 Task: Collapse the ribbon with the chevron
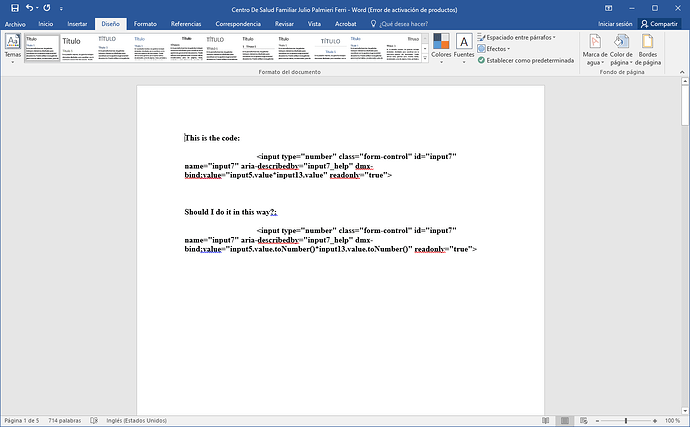pos(682,72)
